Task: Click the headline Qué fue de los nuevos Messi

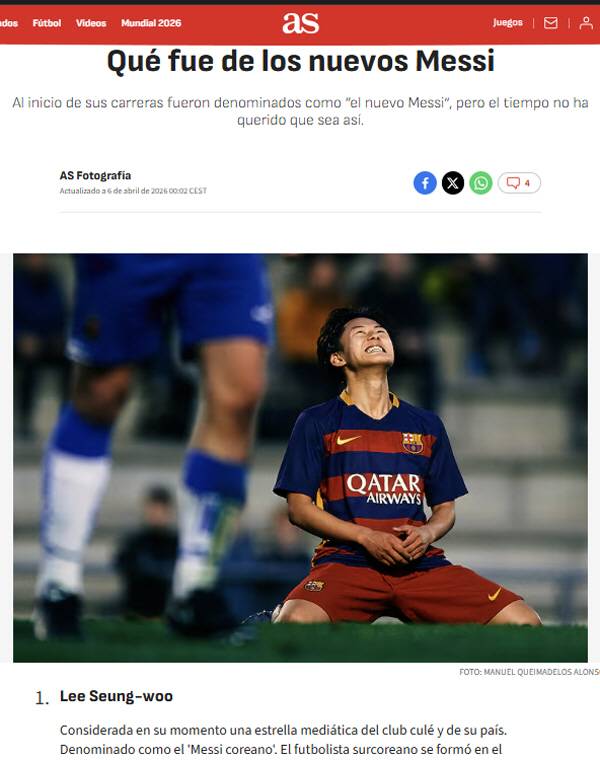Action: pos(300,61)
